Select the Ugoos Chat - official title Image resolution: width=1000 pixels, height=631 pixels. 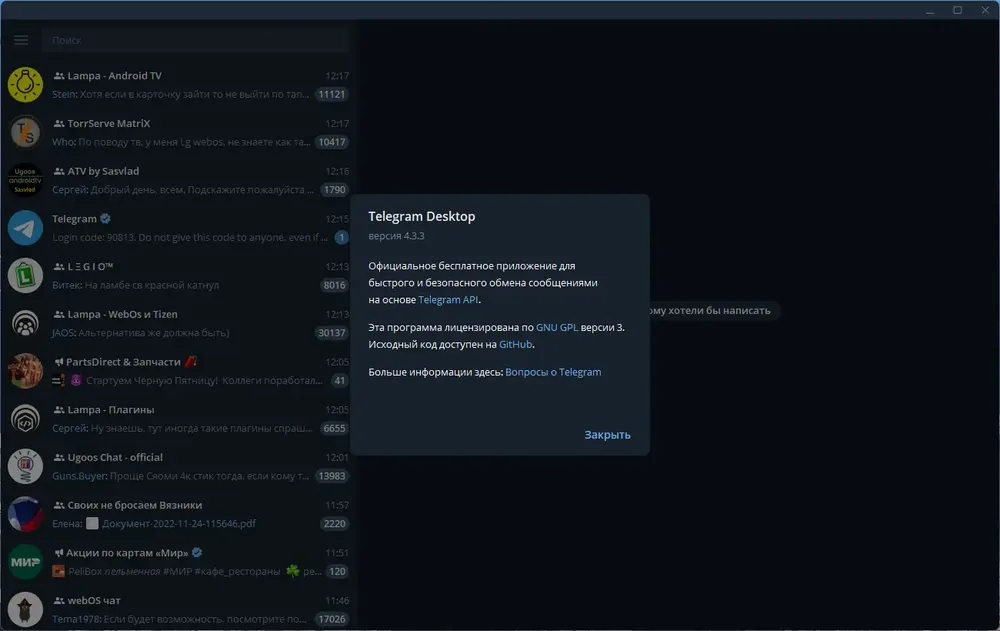click(x=115, y=457)
